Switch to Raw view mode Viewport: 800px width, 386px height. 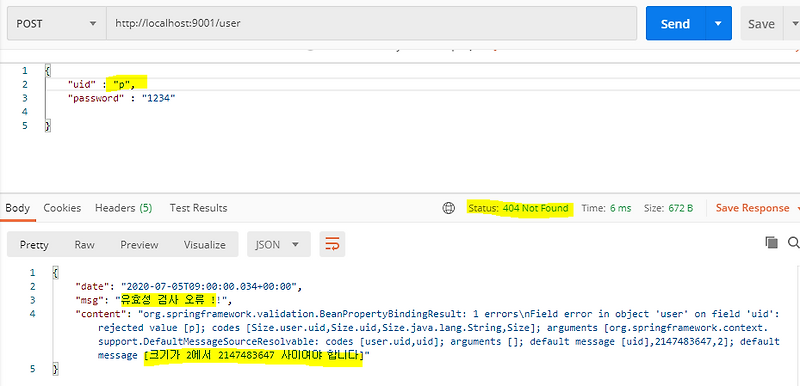84,244
